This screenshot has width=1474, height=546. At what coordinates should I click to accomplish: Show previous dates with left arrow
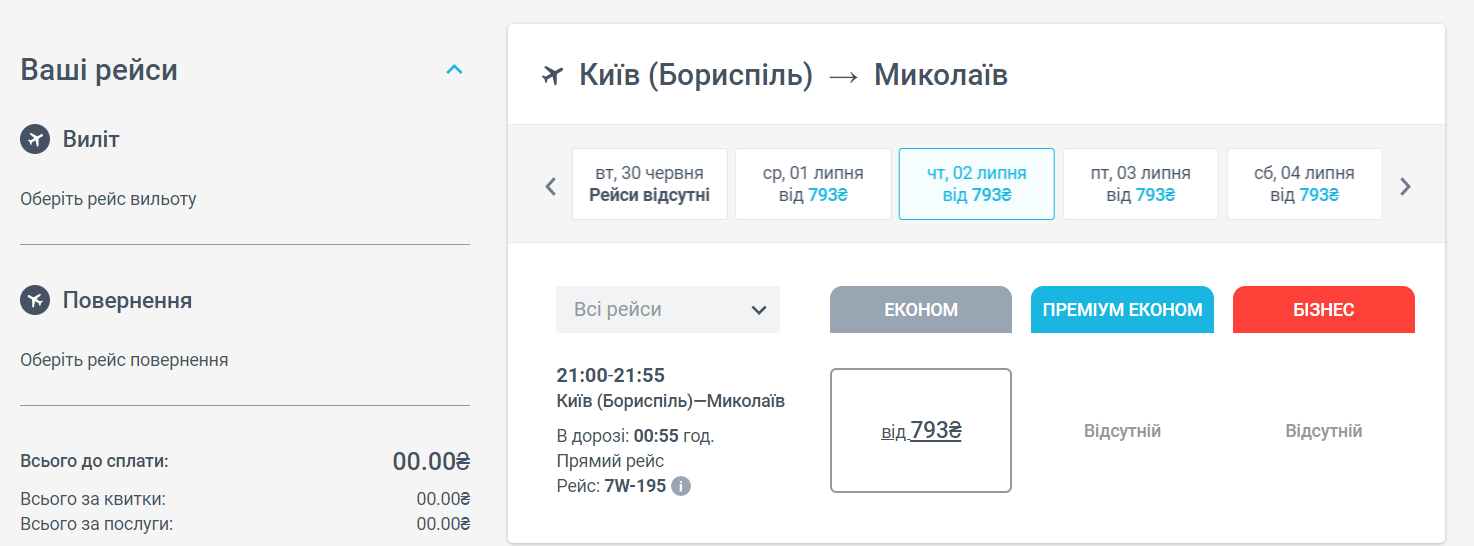(550, 186)
